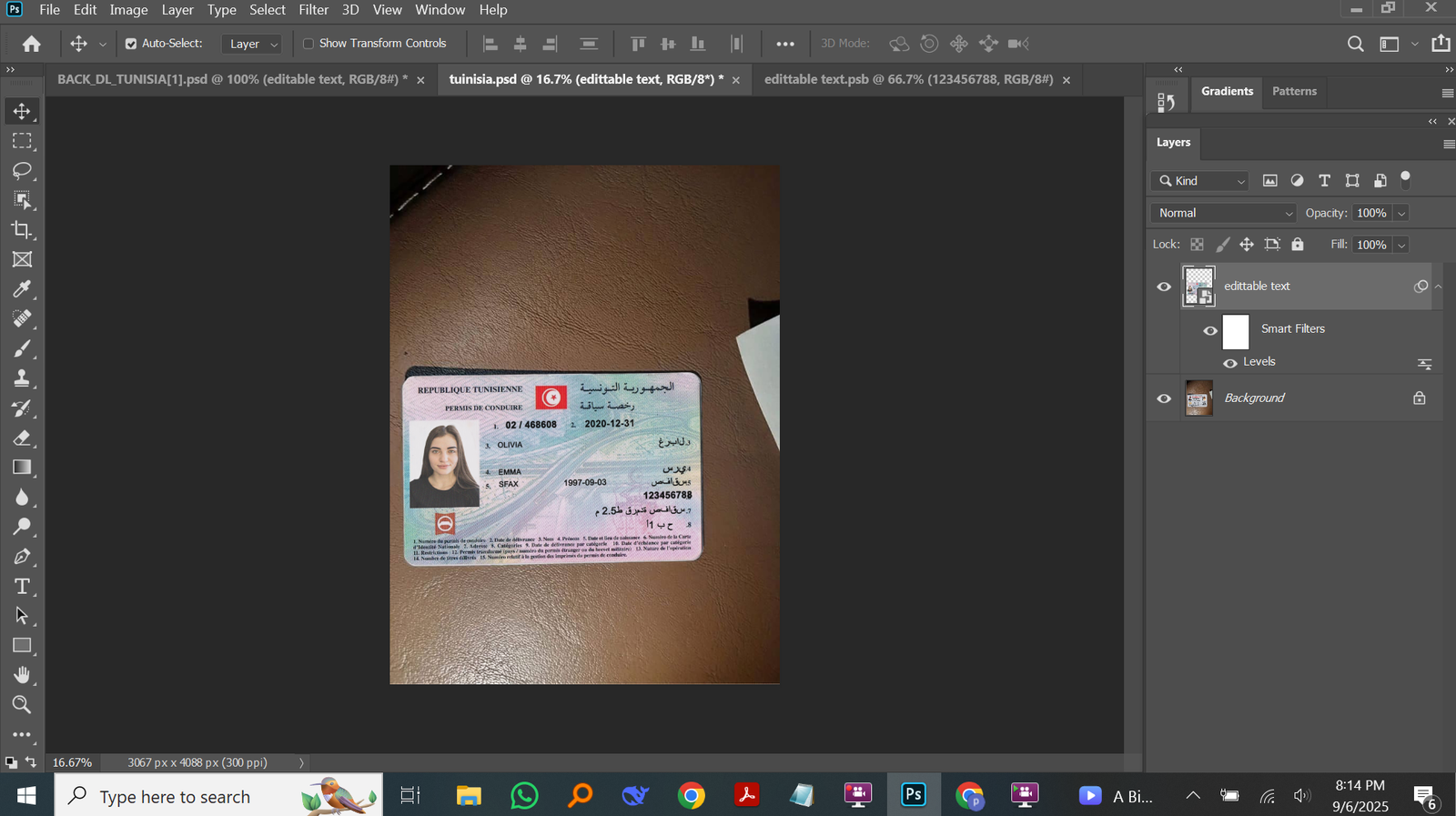
Task: Open the Opacity slider dropdown arrow
Action: tap(1401, 213)
